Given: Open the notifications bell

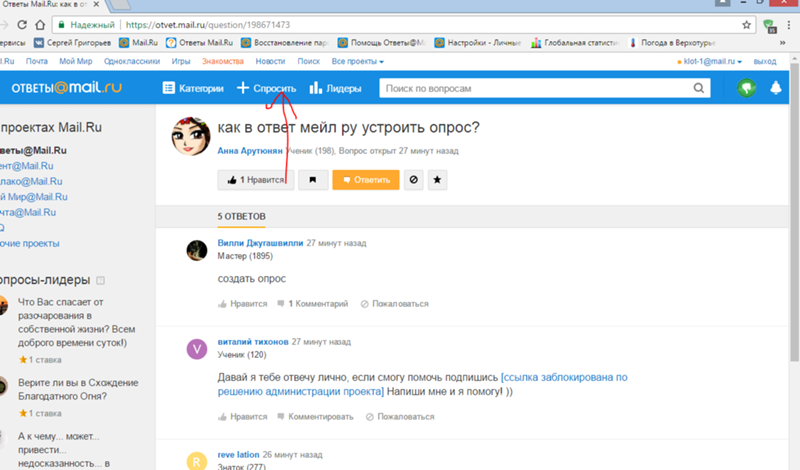Looking at the screenshot, I should click(776, 88).
